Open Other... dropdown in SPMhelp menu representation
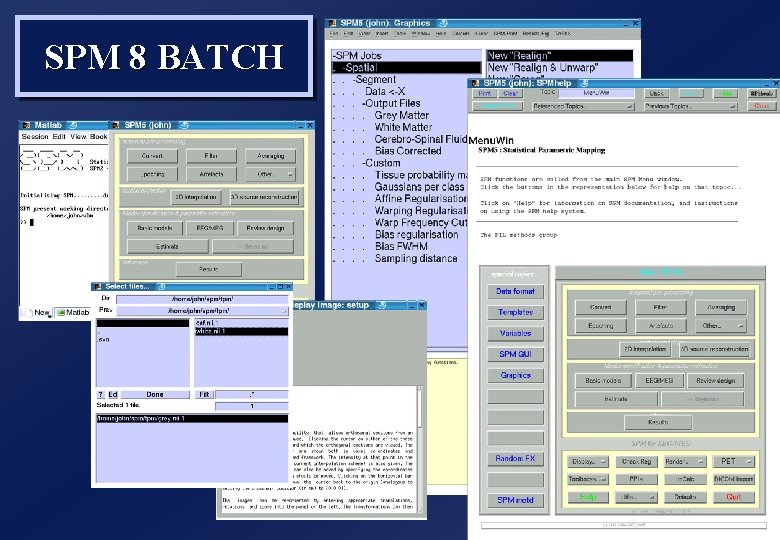The image size is (780, 540). pos(721,326)
